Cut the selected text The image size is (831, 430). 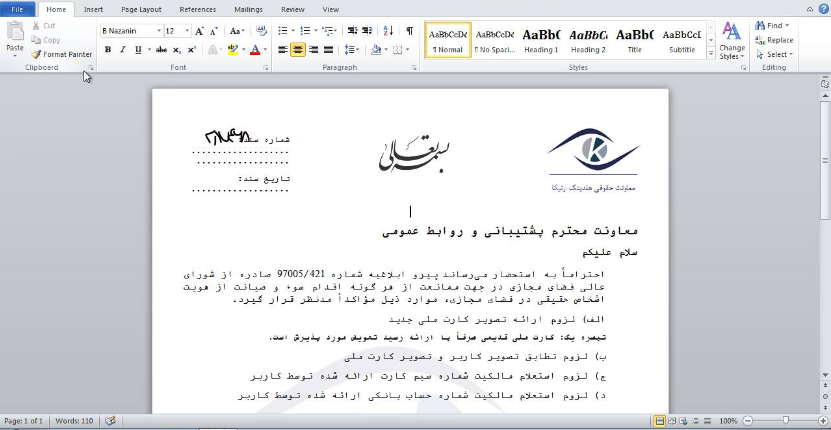click(x=43, y=25)
